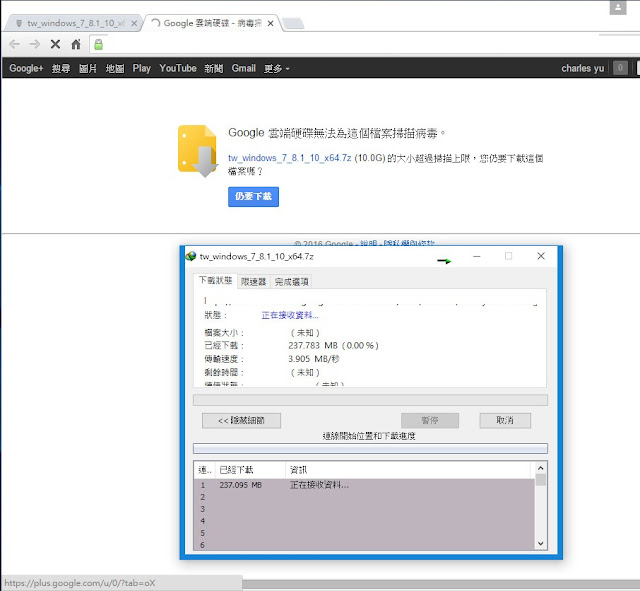Click the download manager globe icon

click(x=191, y=256)
